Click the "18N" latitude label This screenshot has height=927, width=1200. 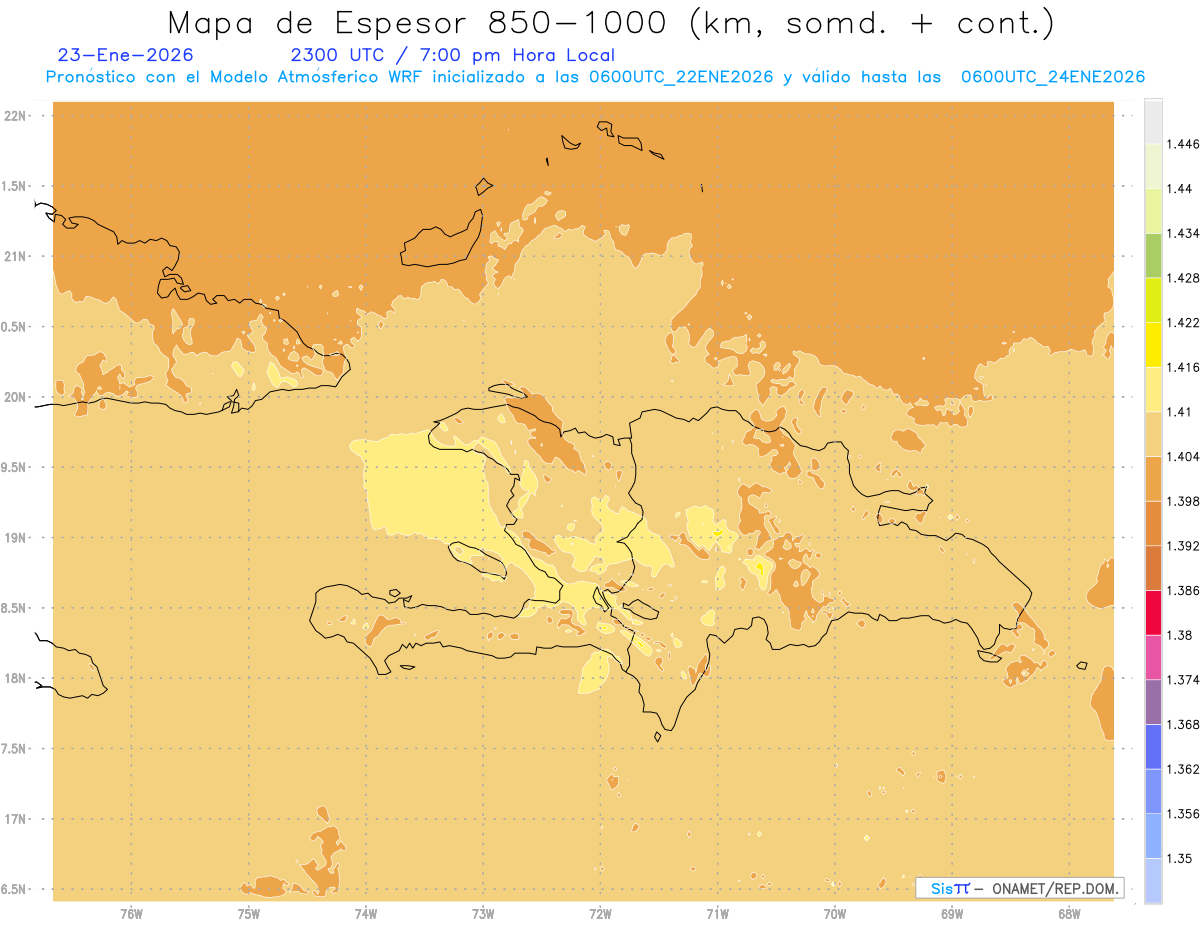coord(17,679)
